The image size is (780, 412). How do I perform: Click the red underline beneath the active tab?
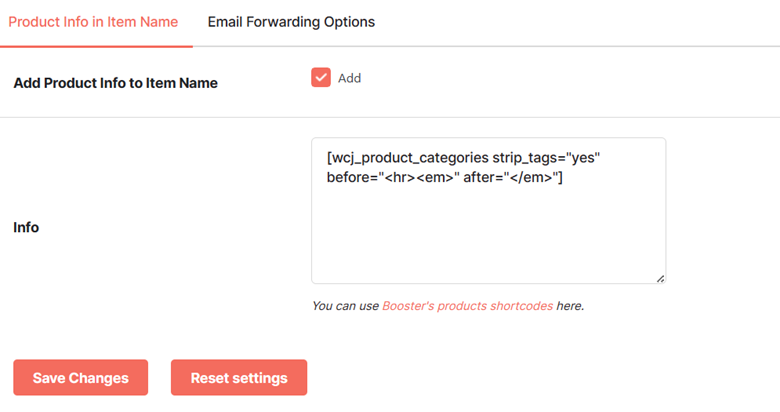97,46
